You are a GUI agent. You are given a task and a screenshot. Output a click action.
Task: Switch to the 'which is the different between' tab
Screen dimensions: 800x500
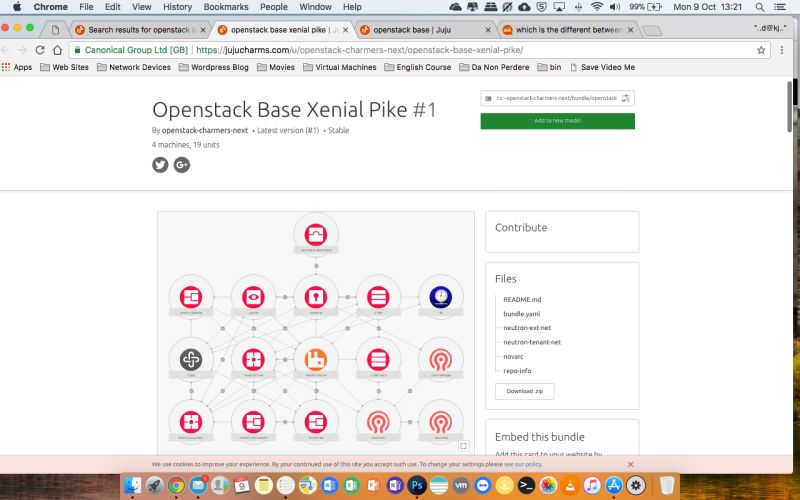pos(569,30)
